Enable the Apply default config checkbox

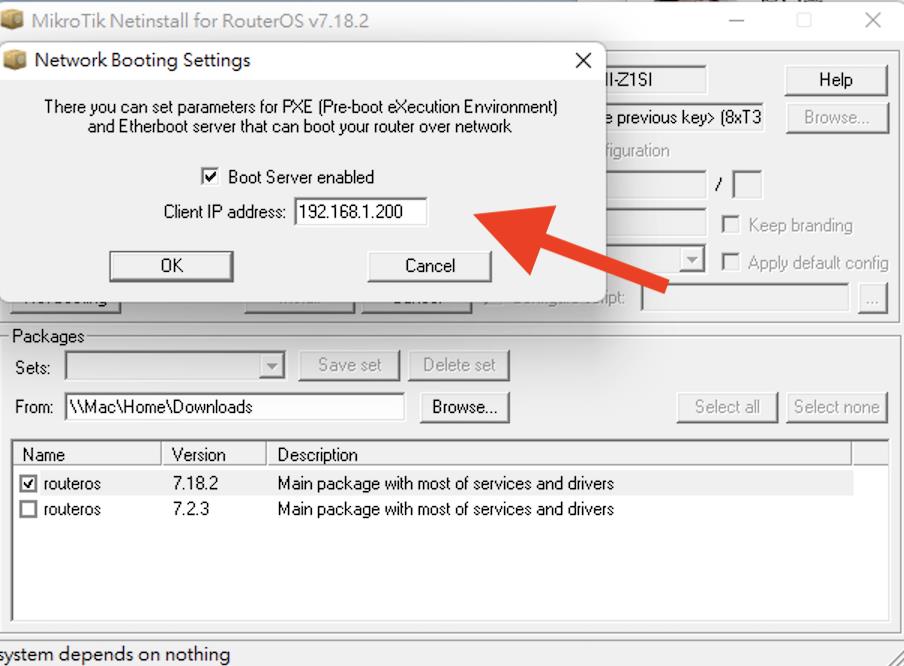(x=731, y=262)
